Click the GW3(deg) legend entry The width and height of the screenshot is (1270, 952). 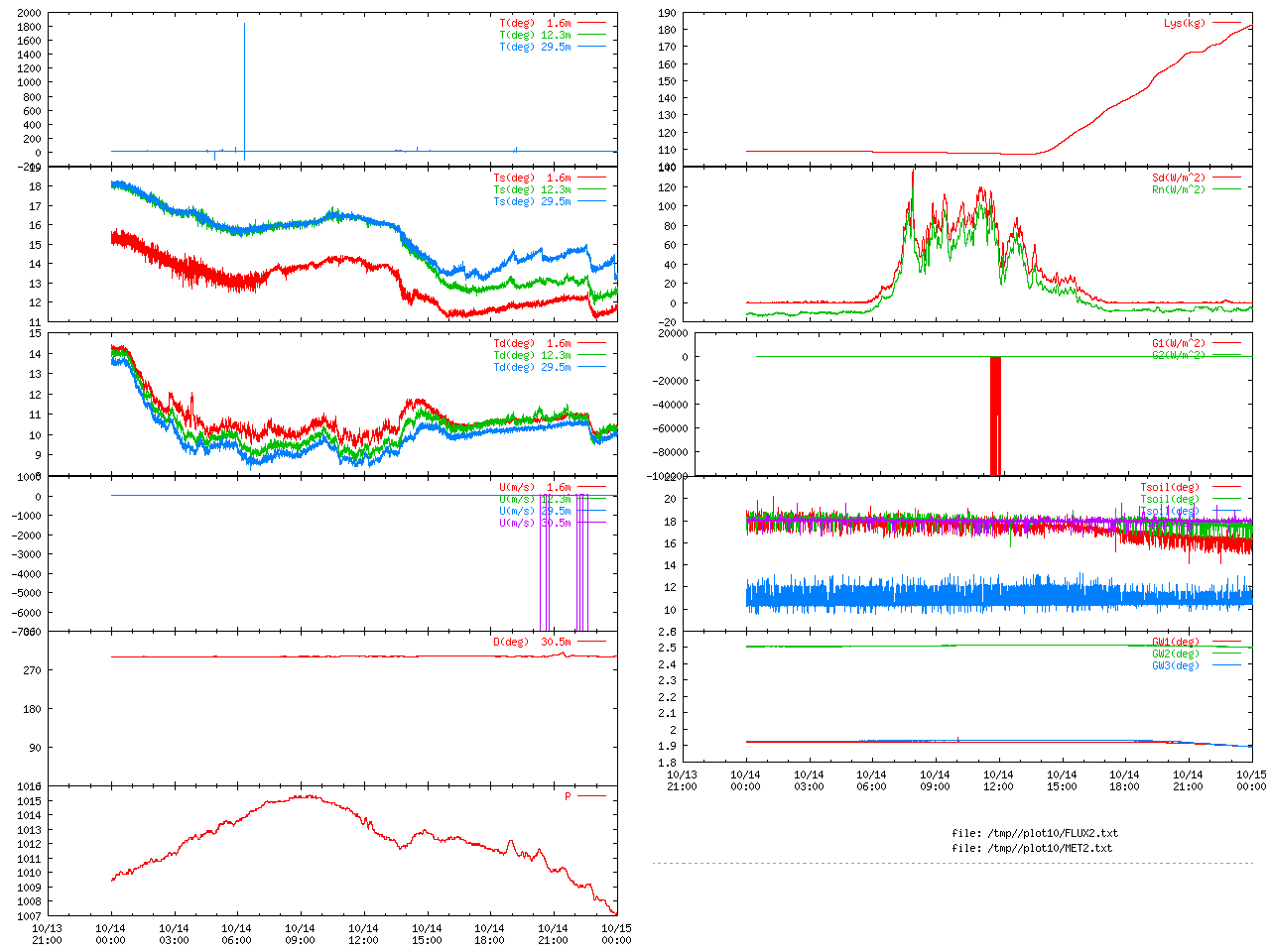(x=1175, y=665)
